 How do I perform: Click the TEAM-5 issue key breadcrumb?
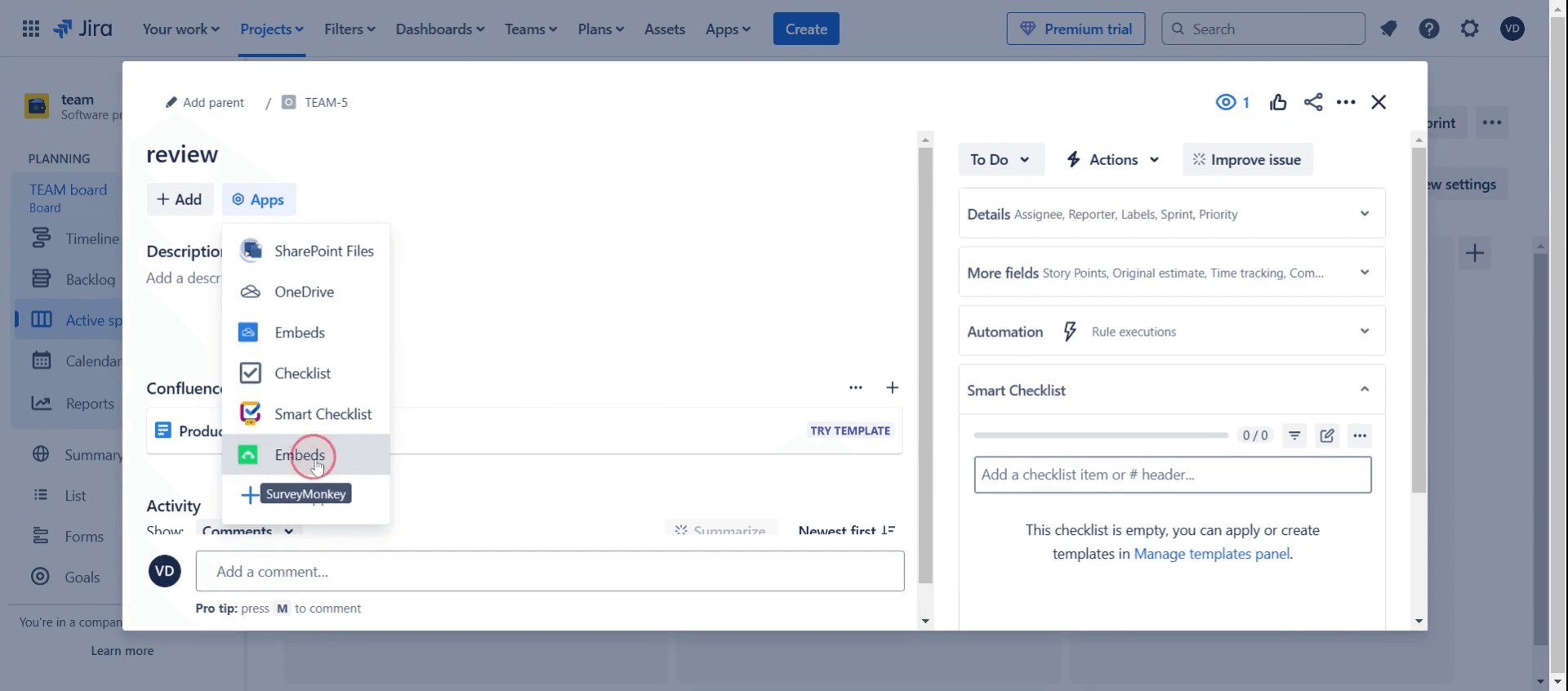(326, 102)
